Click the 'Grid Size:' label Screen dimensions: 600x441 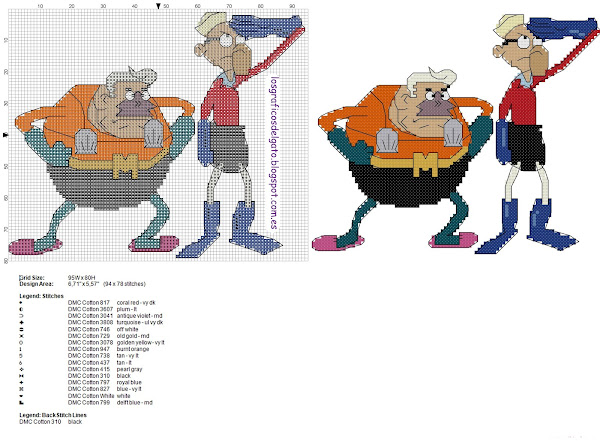(x=32, y=278)
